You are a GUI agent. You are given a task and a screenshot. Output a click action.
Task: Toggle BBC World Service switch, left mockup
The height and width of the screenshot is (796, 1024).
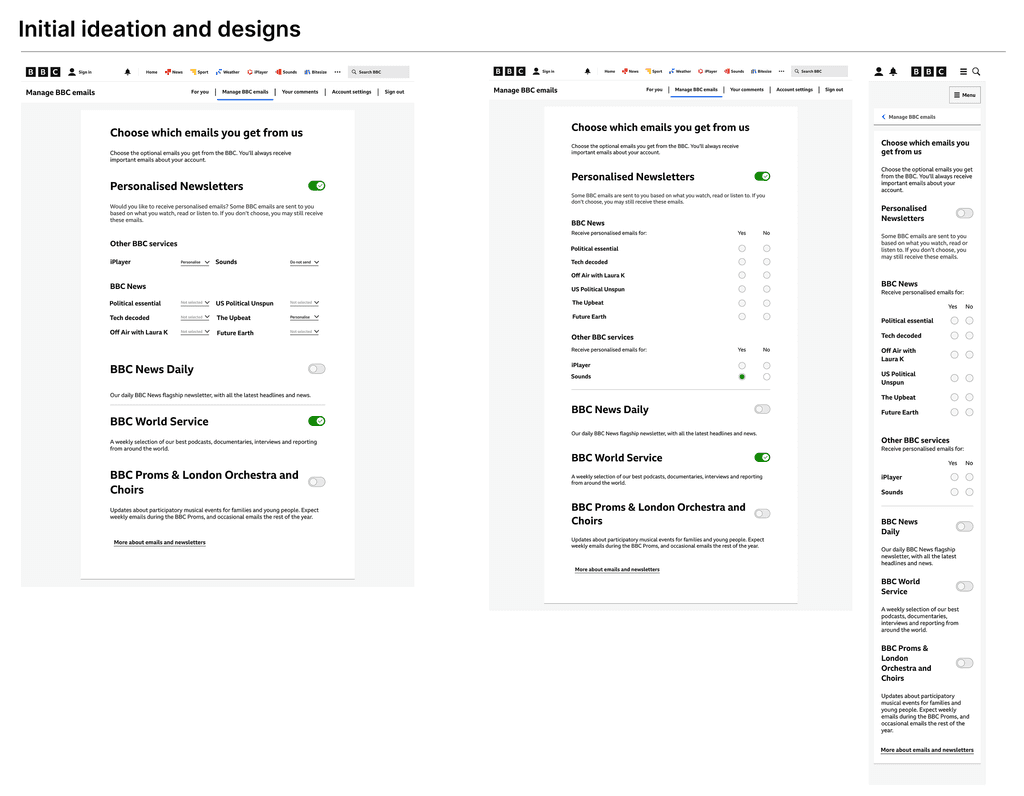pyautogui.click(x=317, y=421)
